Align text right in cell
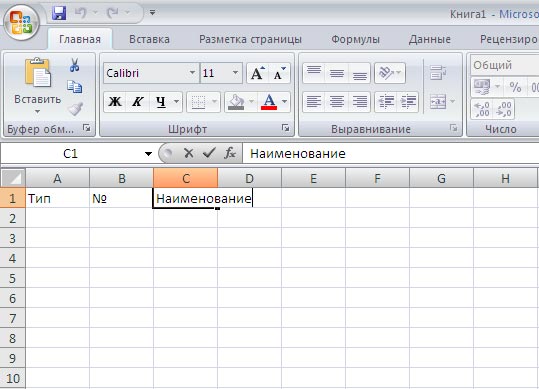This screenshot has width=539, height=389. pyautogui.click(x=359, y=101)
